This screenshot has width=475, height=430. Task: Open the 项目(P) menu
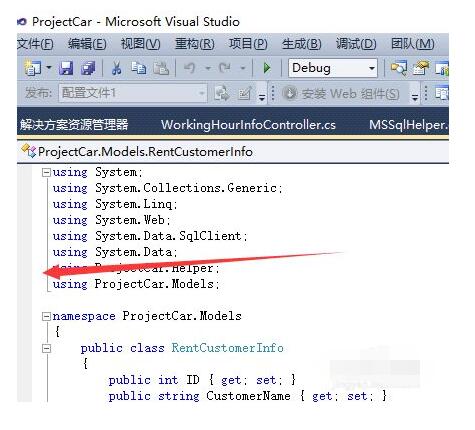(248, 44)
